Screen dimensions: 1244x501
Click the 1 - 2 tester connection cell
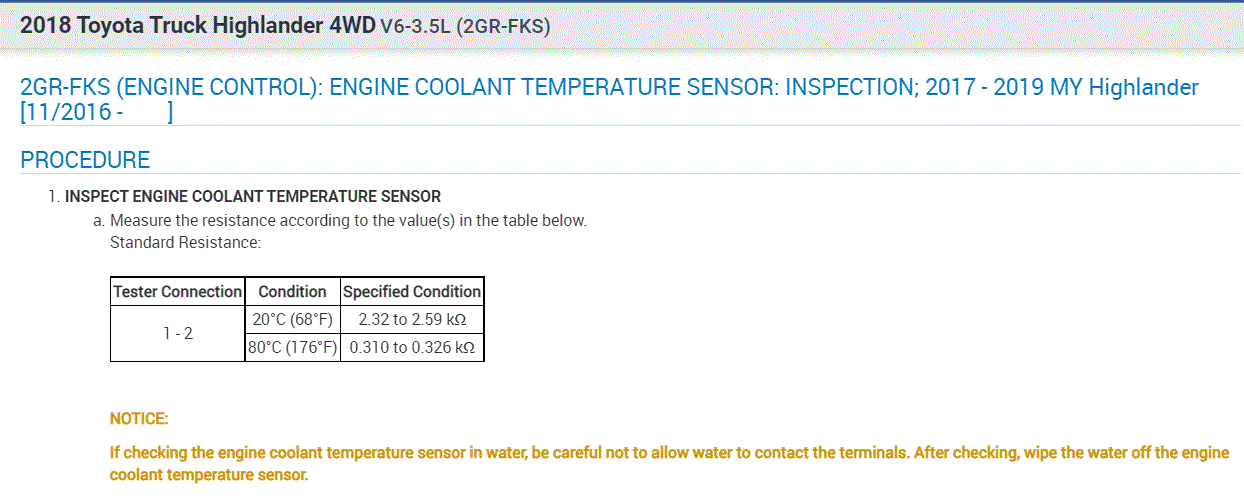coord(178,334)
